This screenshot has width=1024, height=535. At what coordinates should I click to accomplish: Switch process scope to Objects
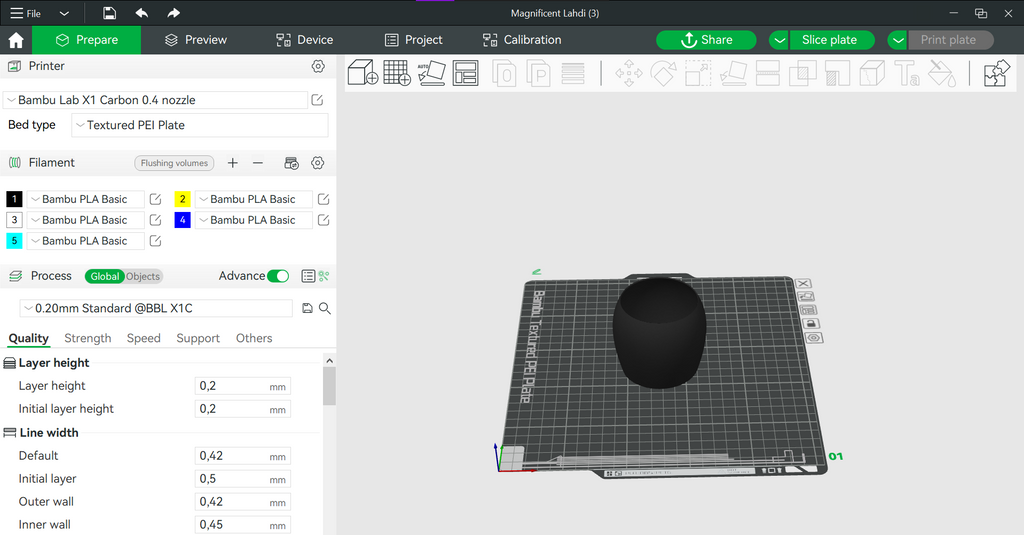click(143, 276)
